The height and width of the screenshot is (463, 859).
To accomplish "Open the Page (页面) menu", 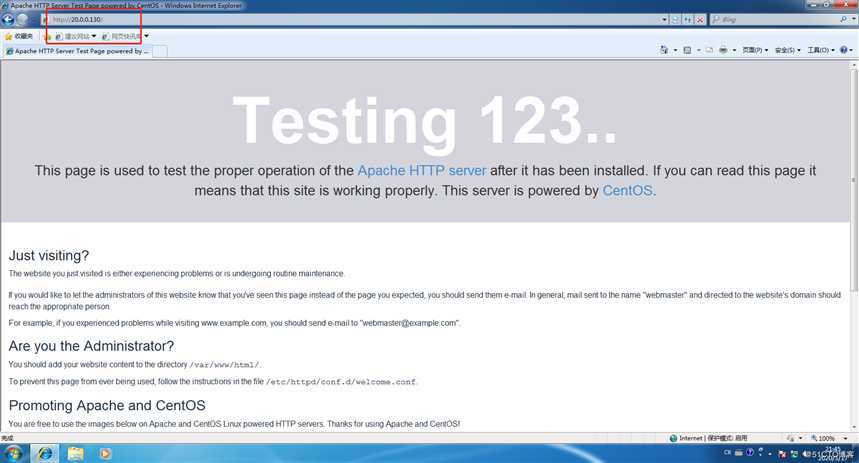I will tap(755, 50).
